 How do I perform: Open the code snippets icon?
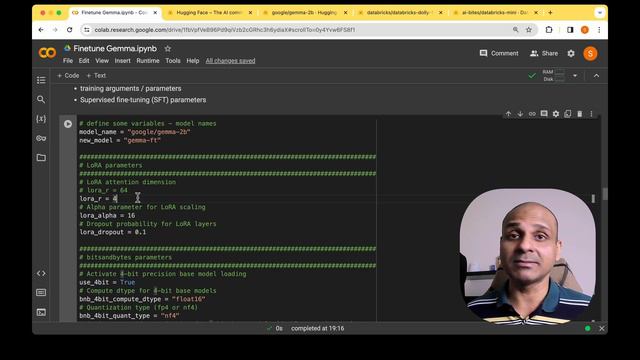click(41, 273)
